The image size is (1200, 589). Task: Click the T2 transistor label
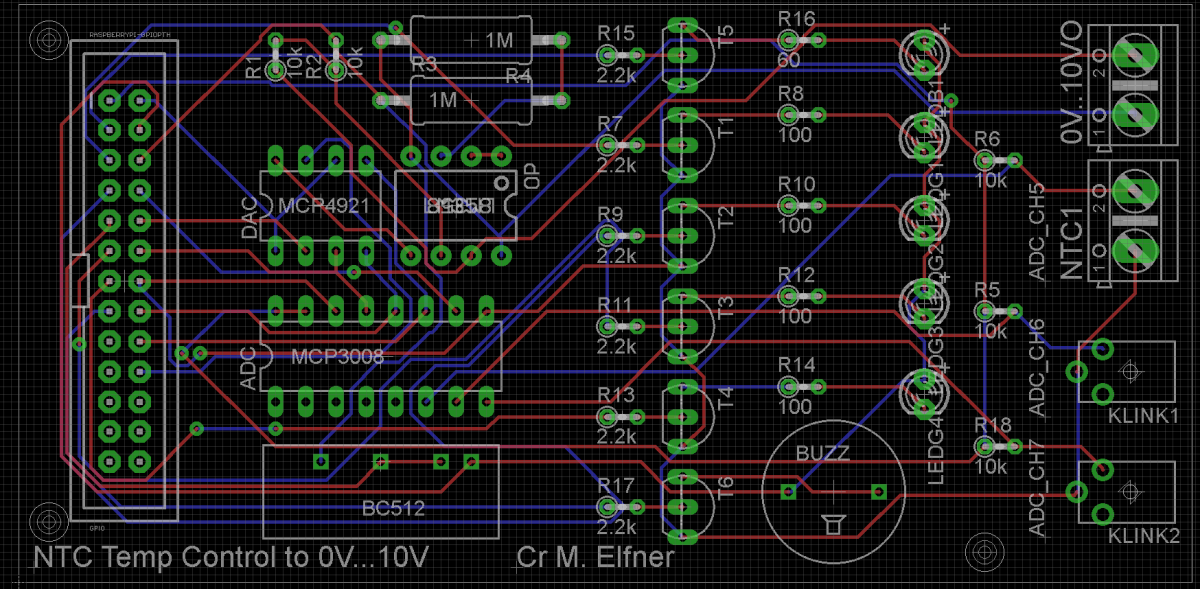tap(727, 217)
